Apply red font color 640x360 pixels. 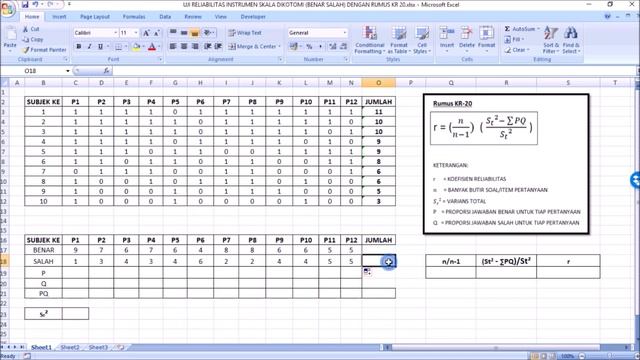coord(152,47)
